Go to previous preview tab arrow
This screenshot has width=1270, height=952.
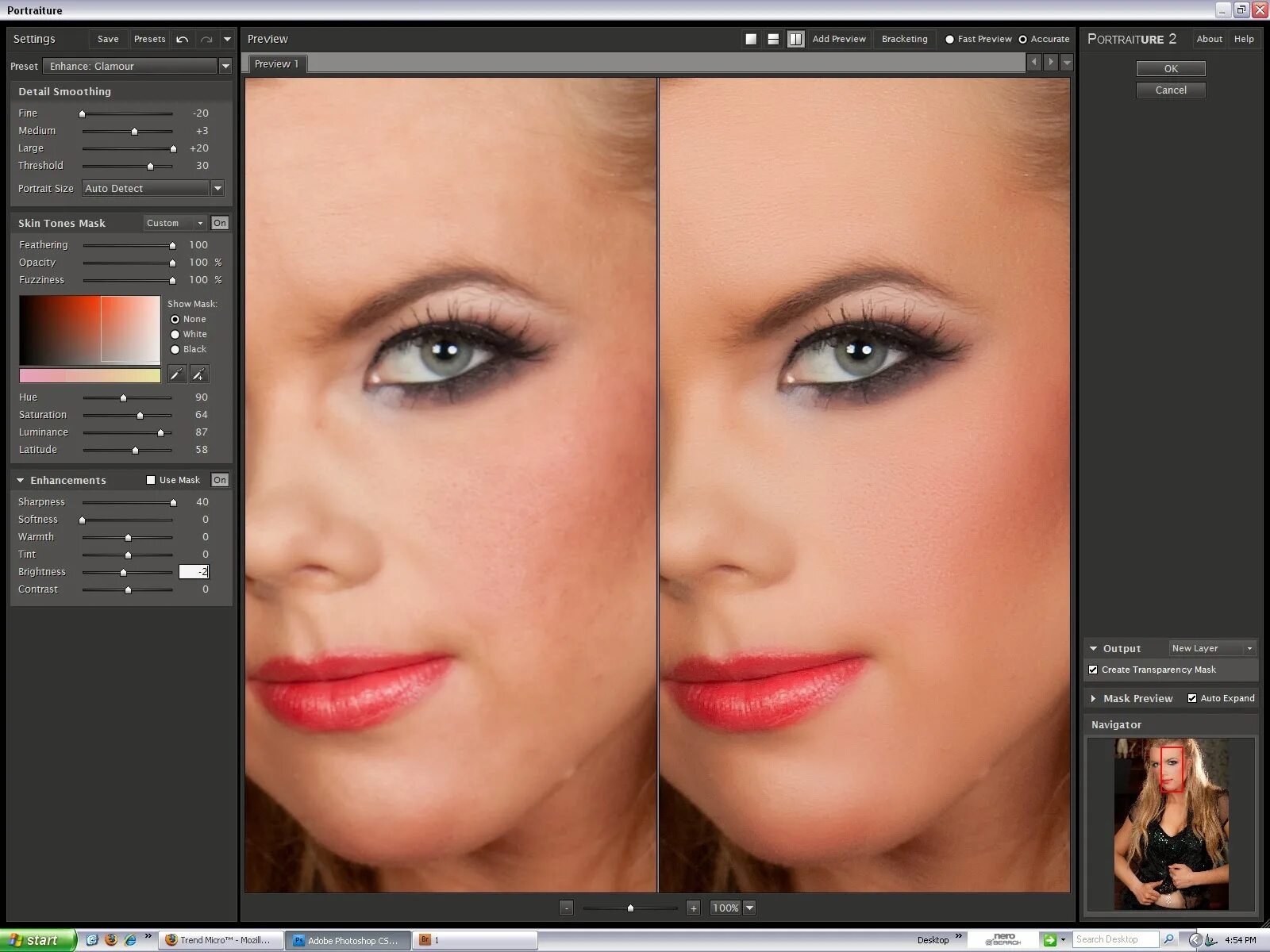point(1033,62)
